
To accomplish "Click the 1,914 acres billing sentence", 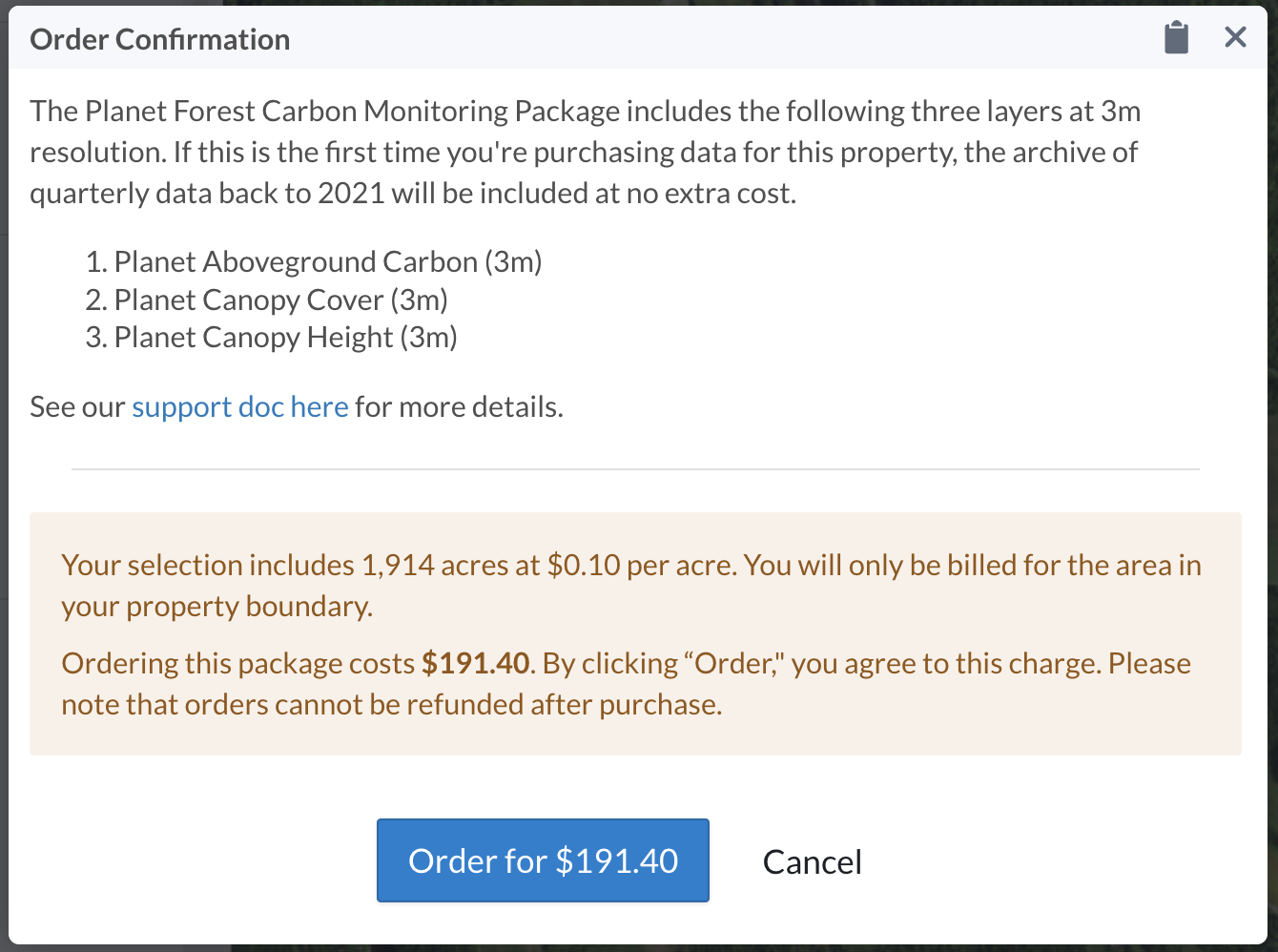I will click(x=631, y=586).
